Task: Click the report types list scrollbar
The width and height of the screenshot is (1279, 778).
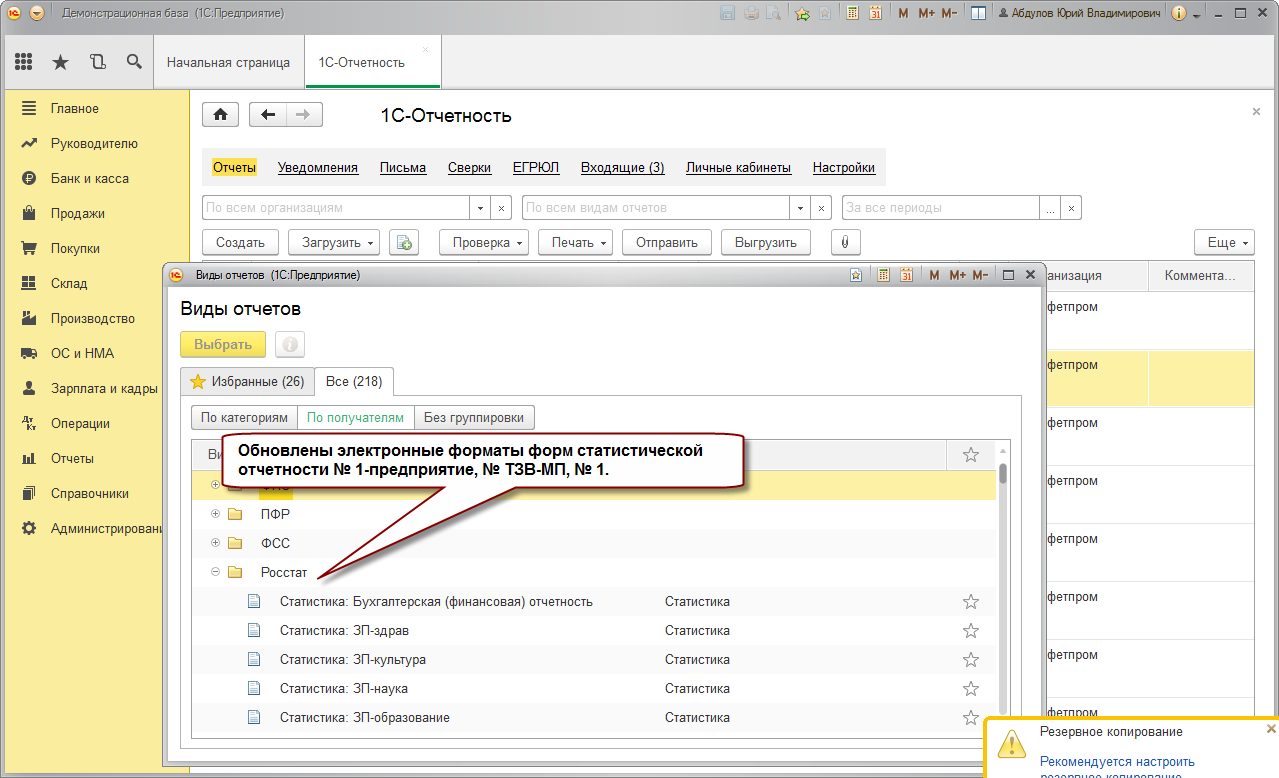Action: pyautogui.click(x=1002, y=580)
